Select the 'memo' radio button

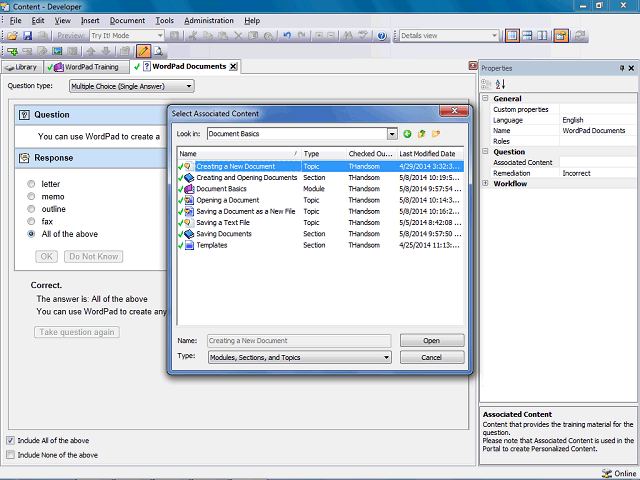click(x=31, y=196)
